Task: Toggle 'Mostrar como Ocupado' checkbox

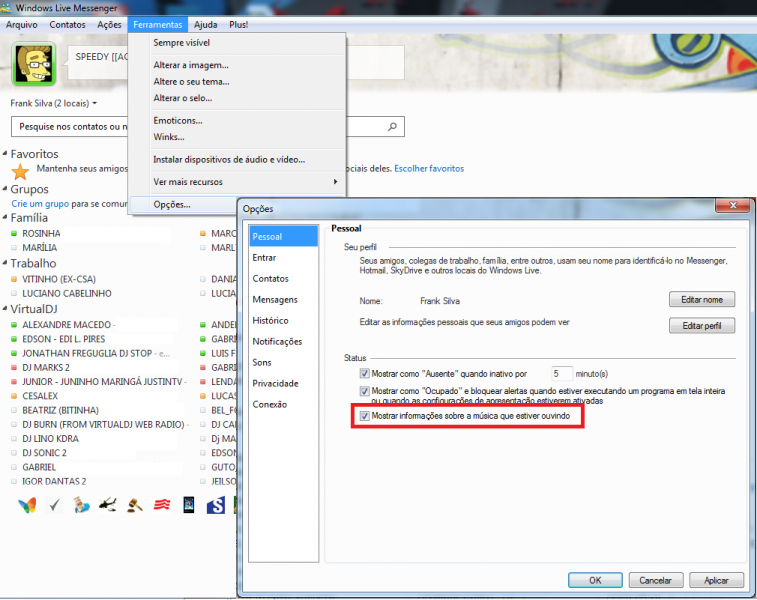Action: click(x=364, y=391)
